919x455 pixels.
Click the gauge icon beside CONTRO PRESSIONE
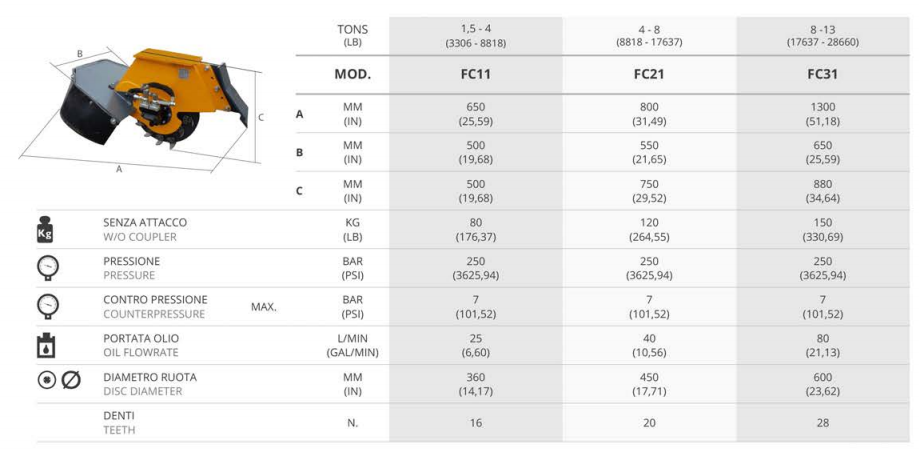coord(47,307)
